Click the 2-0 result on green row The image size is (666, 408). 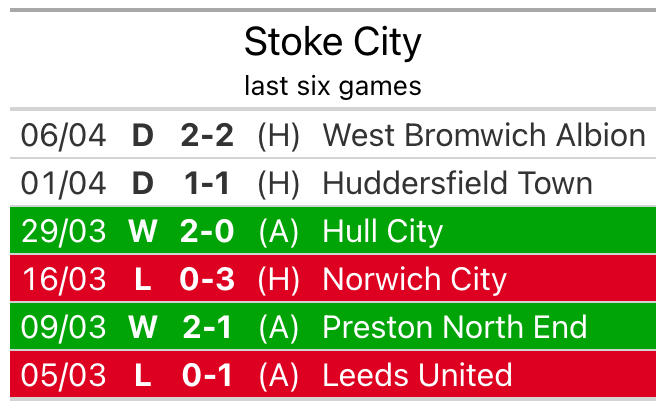[x=207, y=231]
